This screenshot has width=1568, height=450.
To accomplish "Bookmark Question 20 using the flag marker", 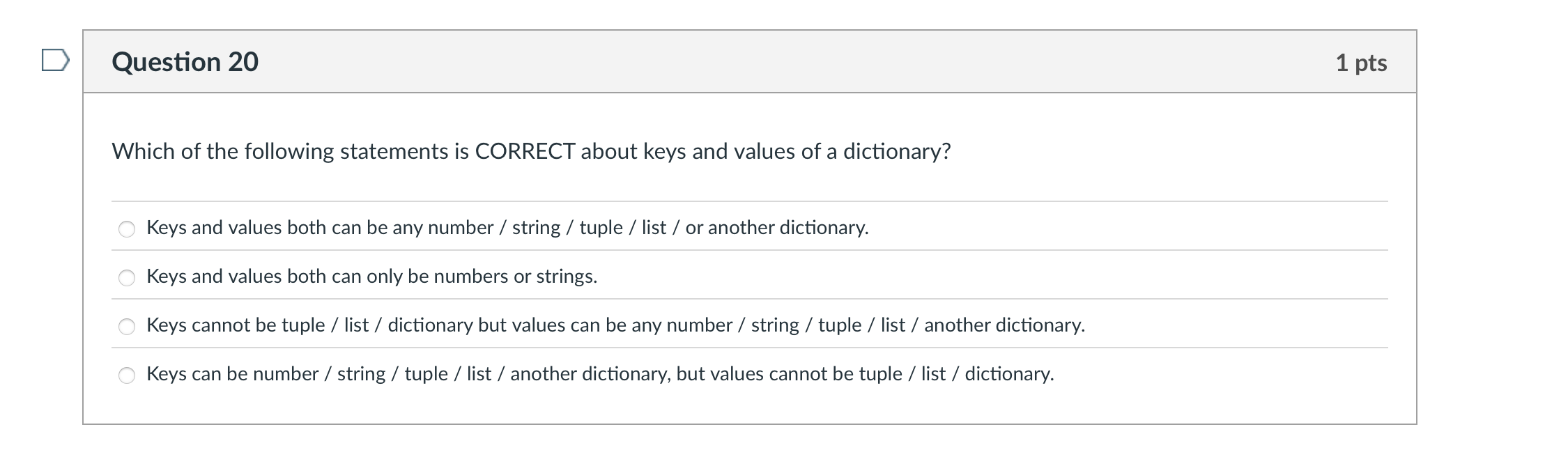I will click(x=54, y=61).
